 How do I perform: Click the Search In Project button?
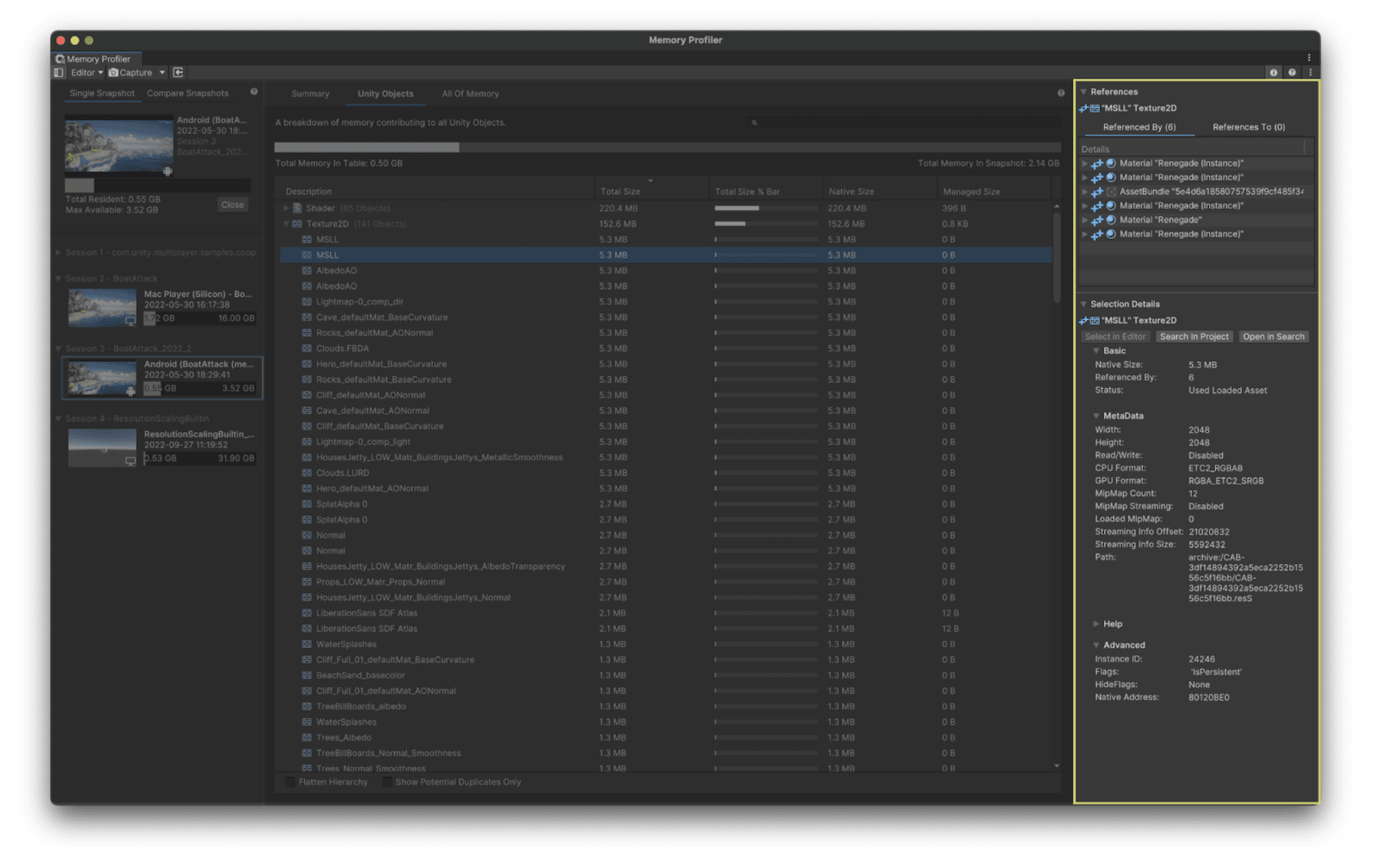pyautogui.click(x=1194, y=337)
